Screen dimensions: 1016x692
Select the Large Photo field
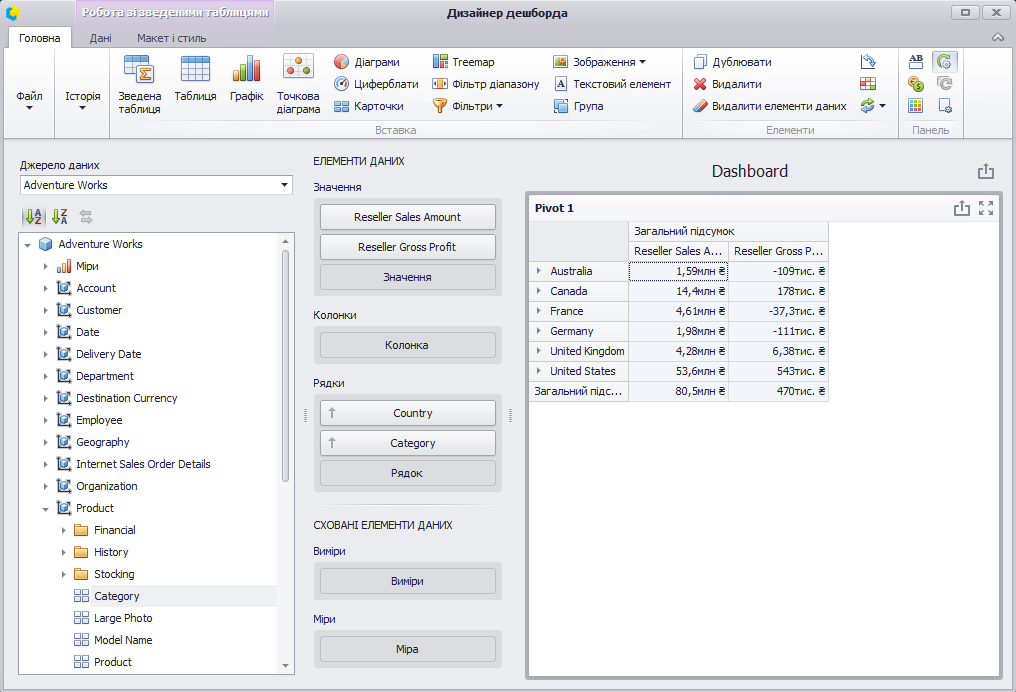(x=123, y=618)
